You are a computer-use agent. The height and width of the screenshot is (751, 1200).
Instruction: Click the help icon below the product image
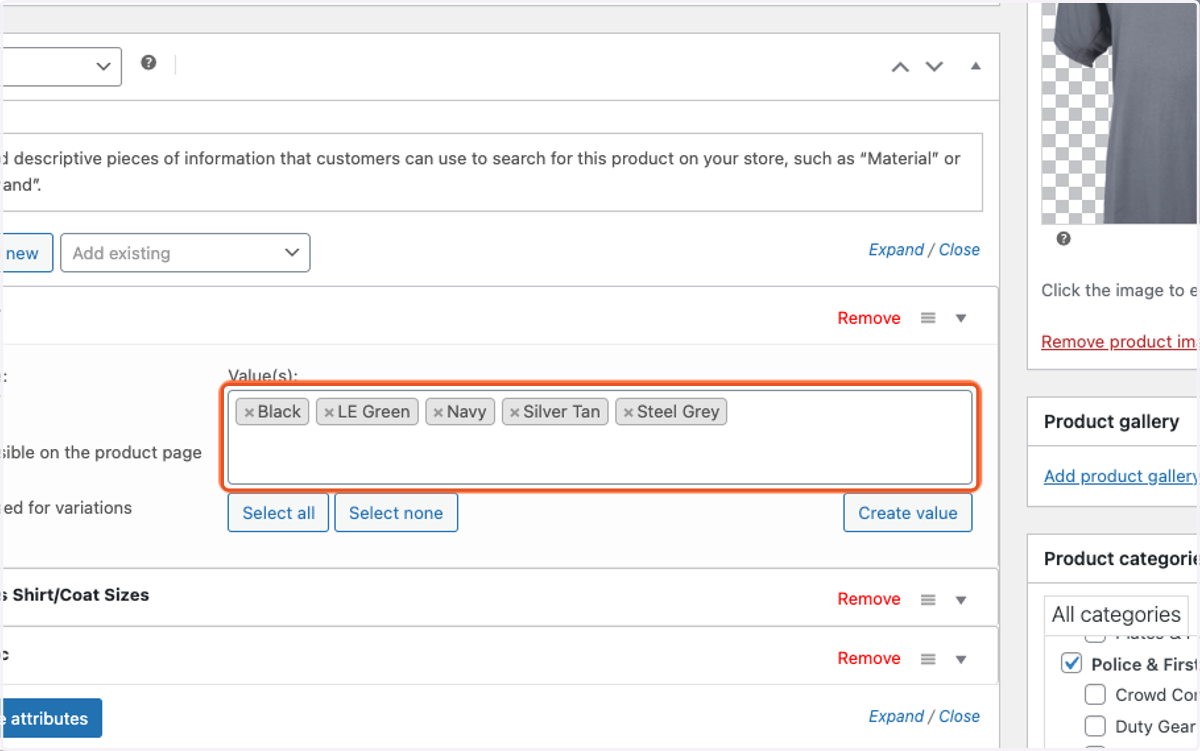tap(1063, 239)
